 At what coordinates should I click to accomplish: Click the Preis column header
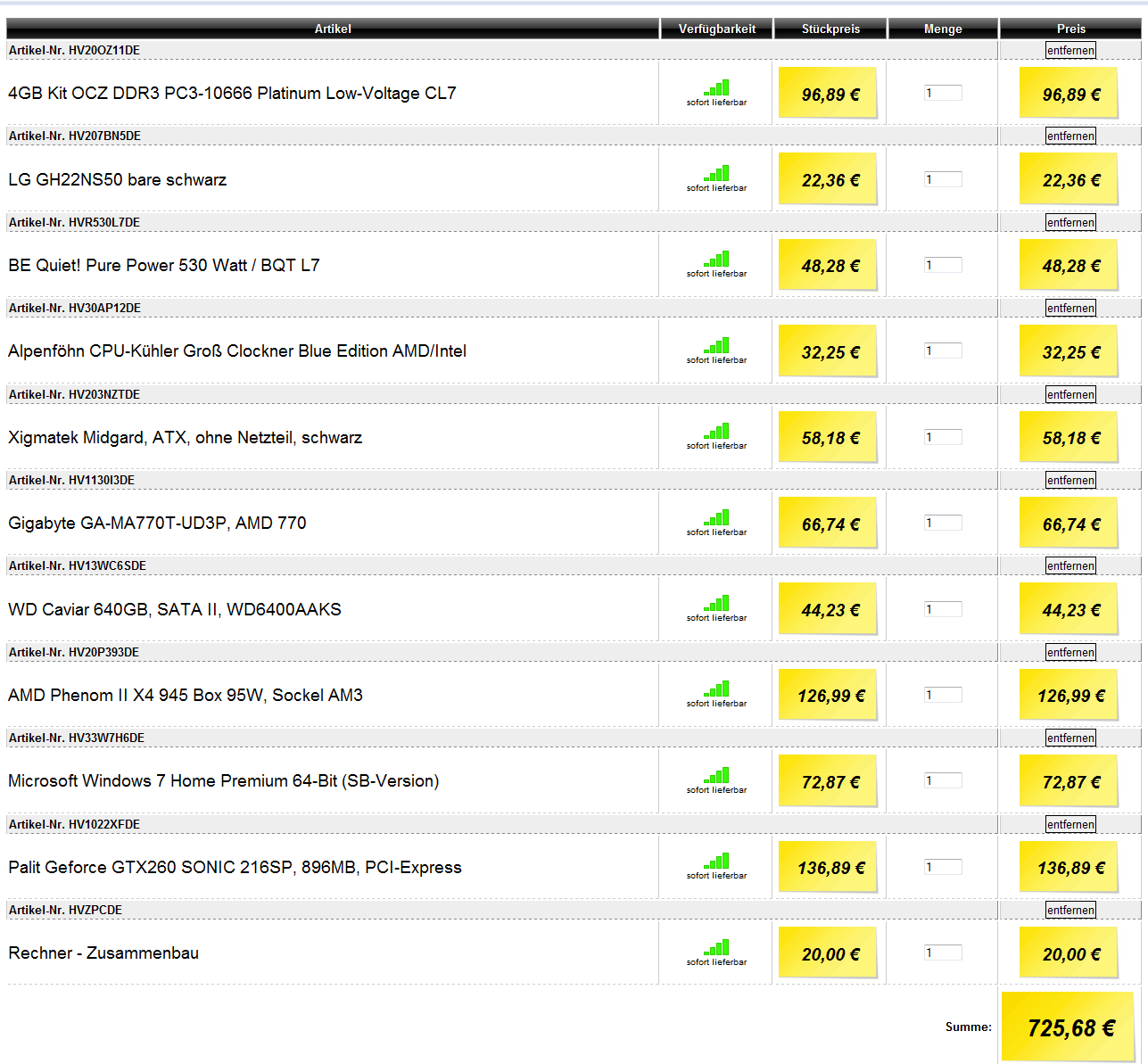[1071, 29]
